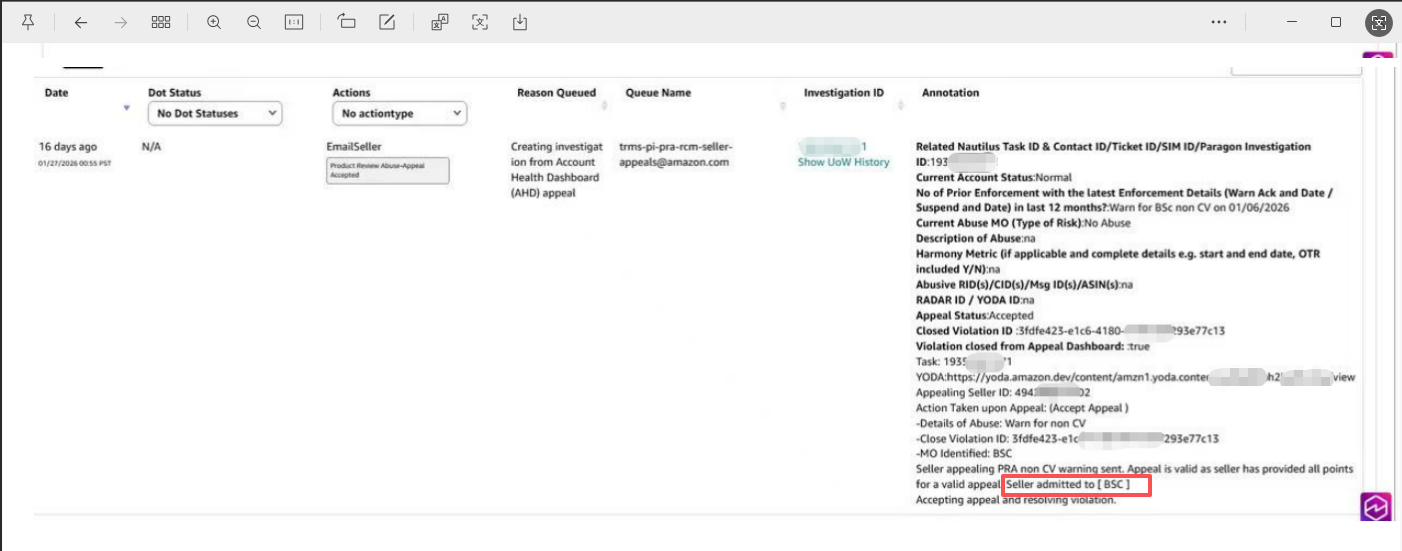Translate the image text
The image size is (1402, 551).
(x=440, y=22)
